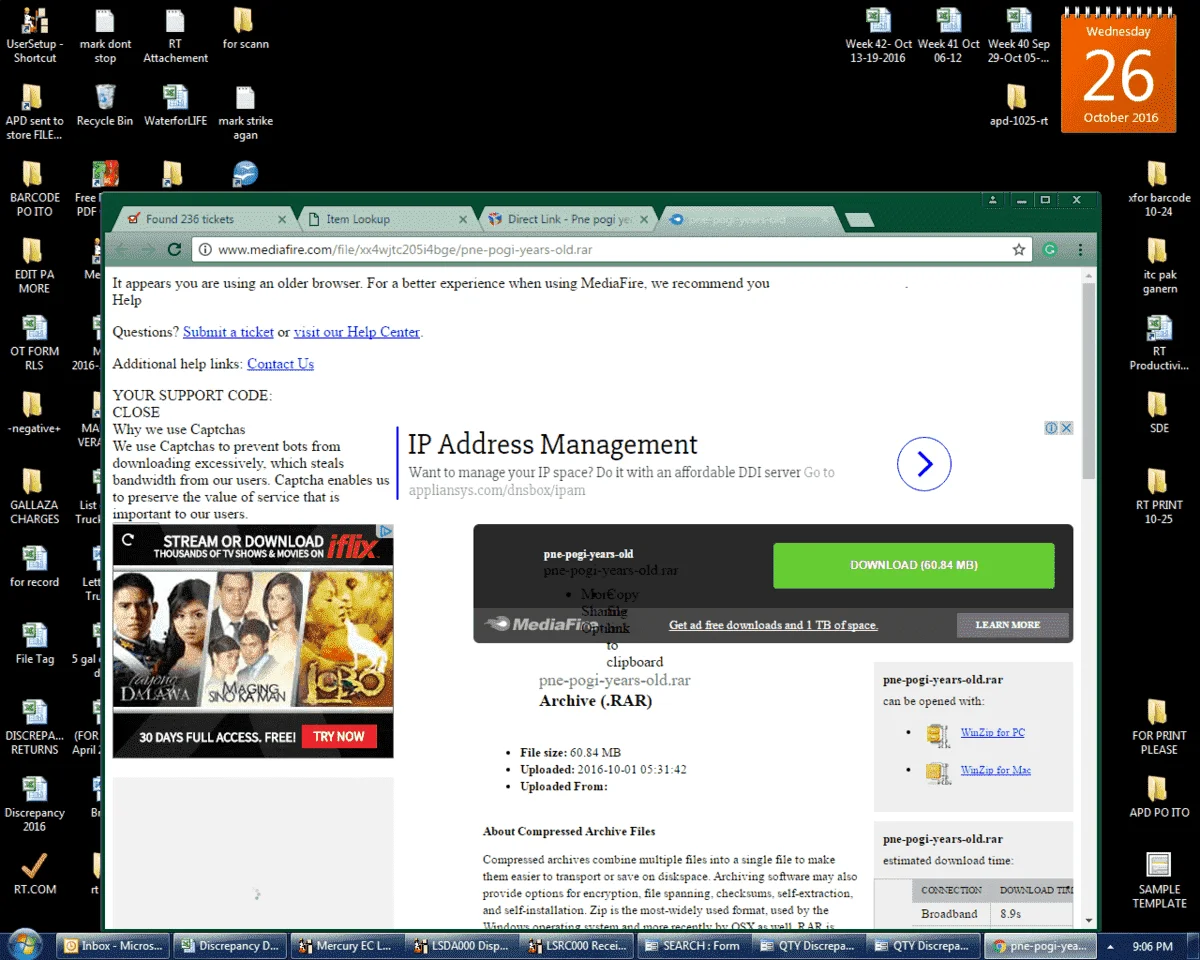Click the AdChoices info icon on banner ad

(x=1051, y=428)
